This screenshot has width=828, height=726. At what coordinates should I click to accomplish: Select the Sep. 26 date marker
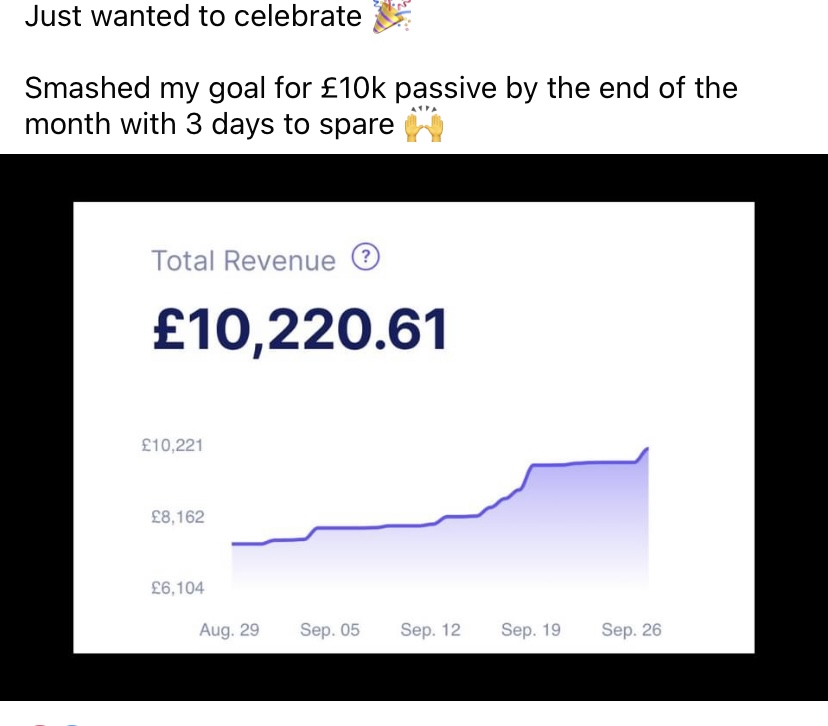[x=631, y=630]
